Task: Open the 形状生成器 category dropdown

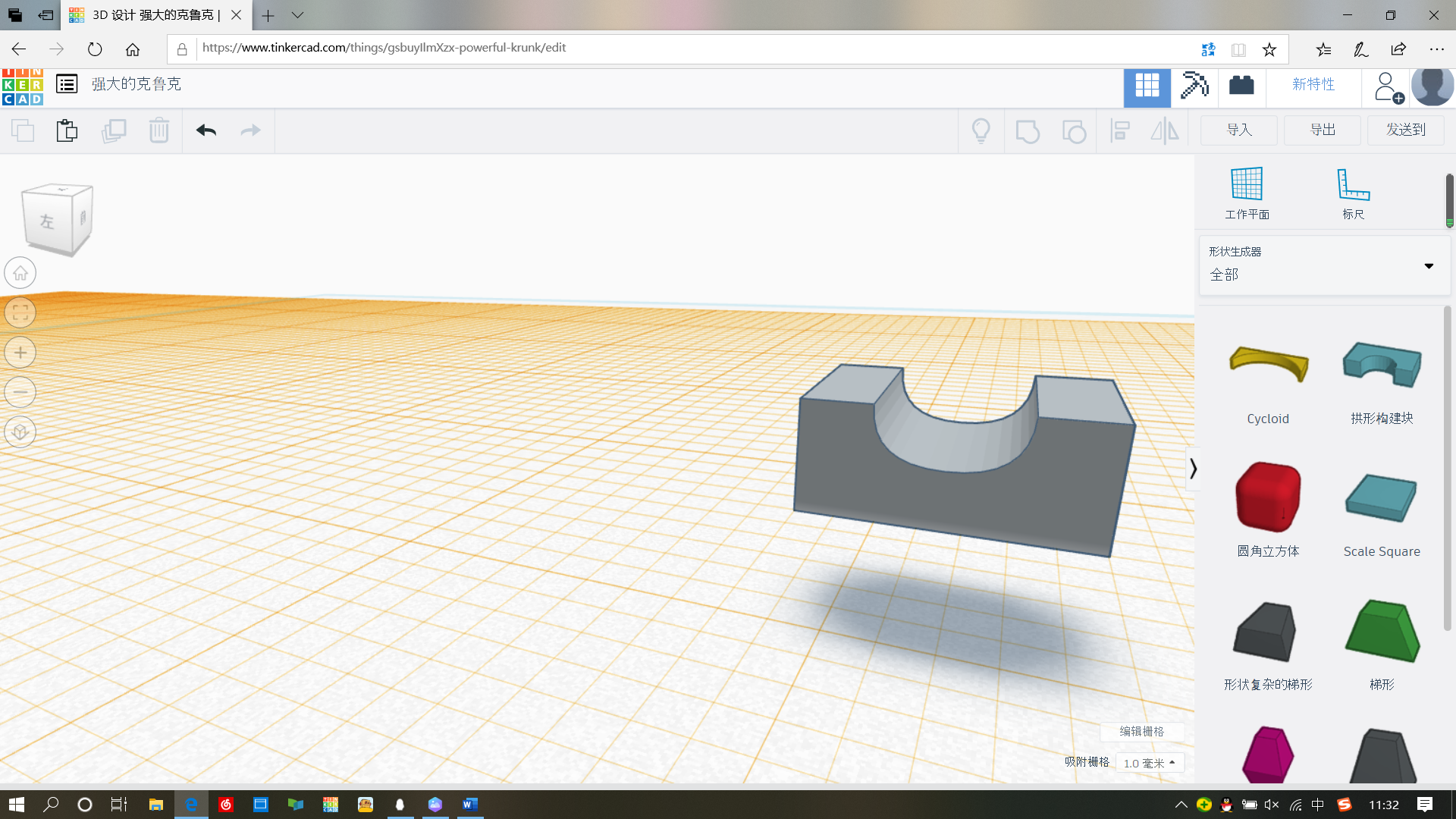Action: coord(1324,265)
